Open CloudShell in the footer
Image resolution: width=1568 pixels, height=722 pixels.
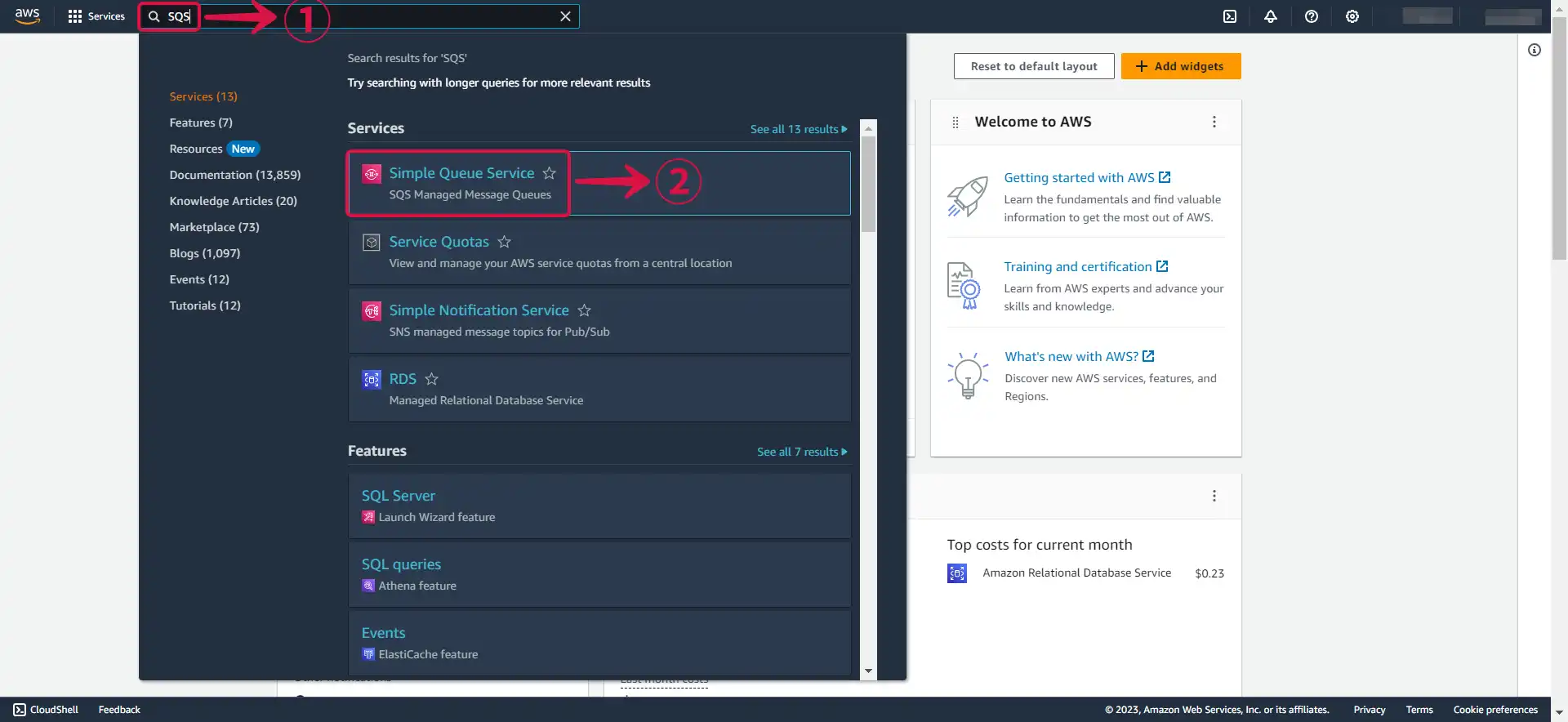46,710
